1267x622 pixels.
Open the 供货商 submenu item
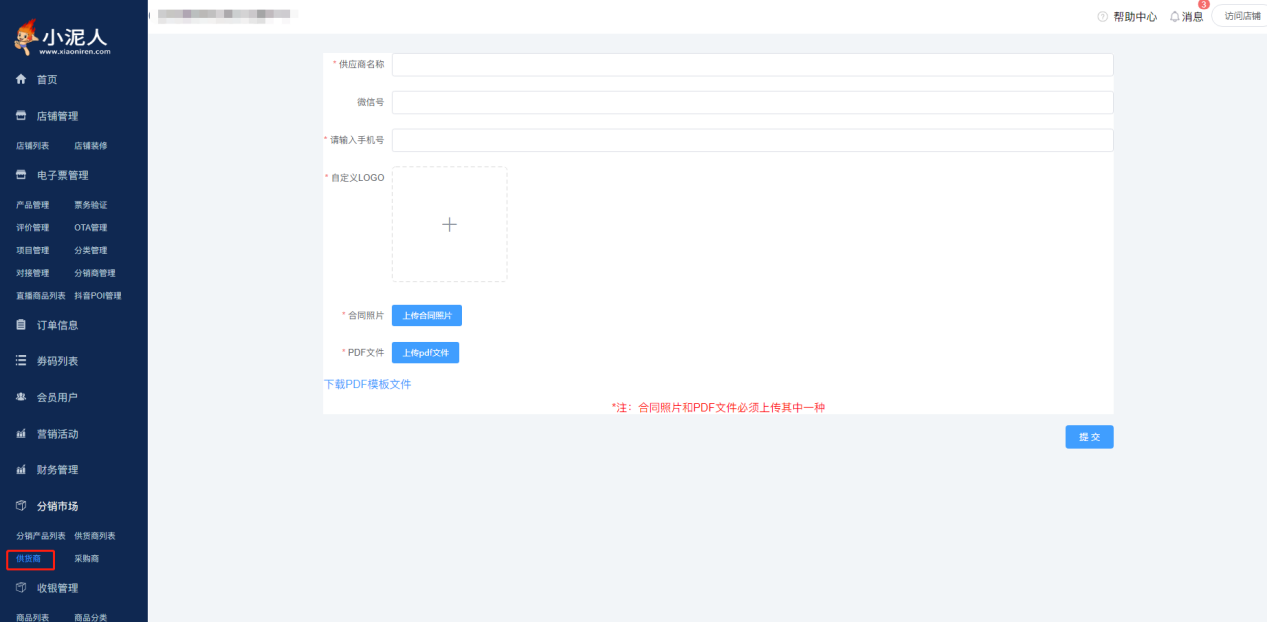29,559
